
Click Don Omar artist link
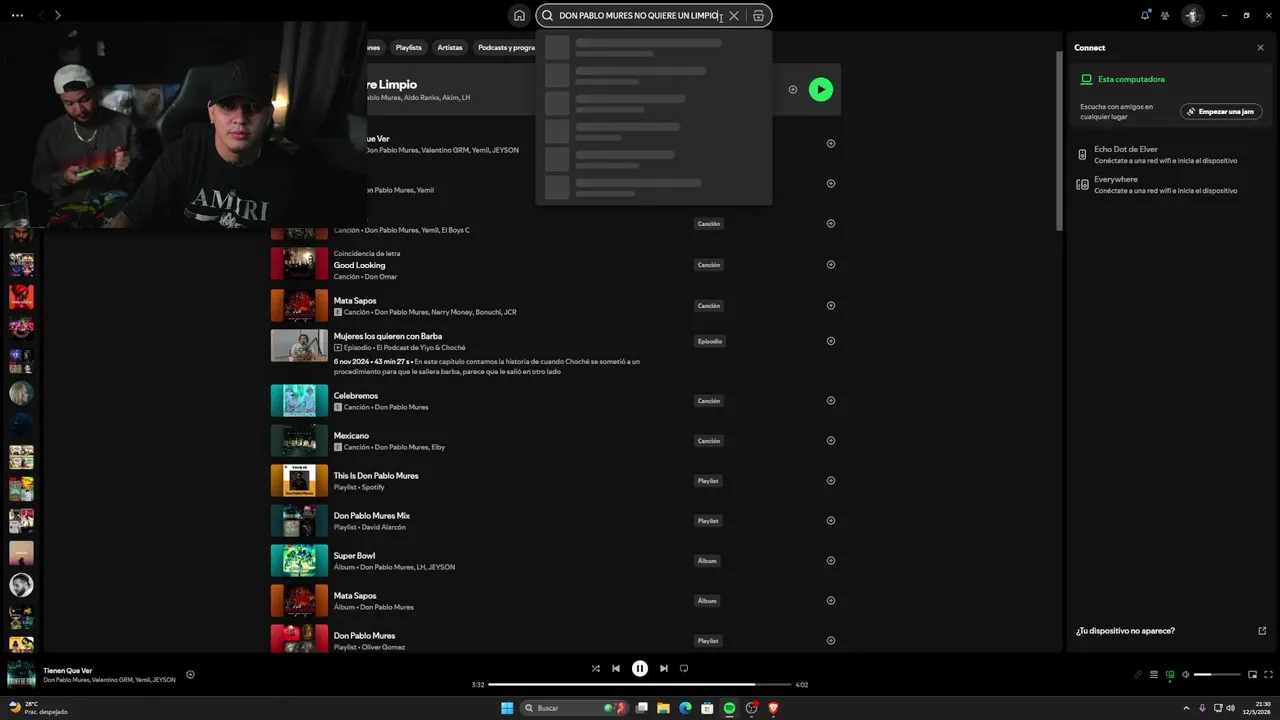(381, 277)
